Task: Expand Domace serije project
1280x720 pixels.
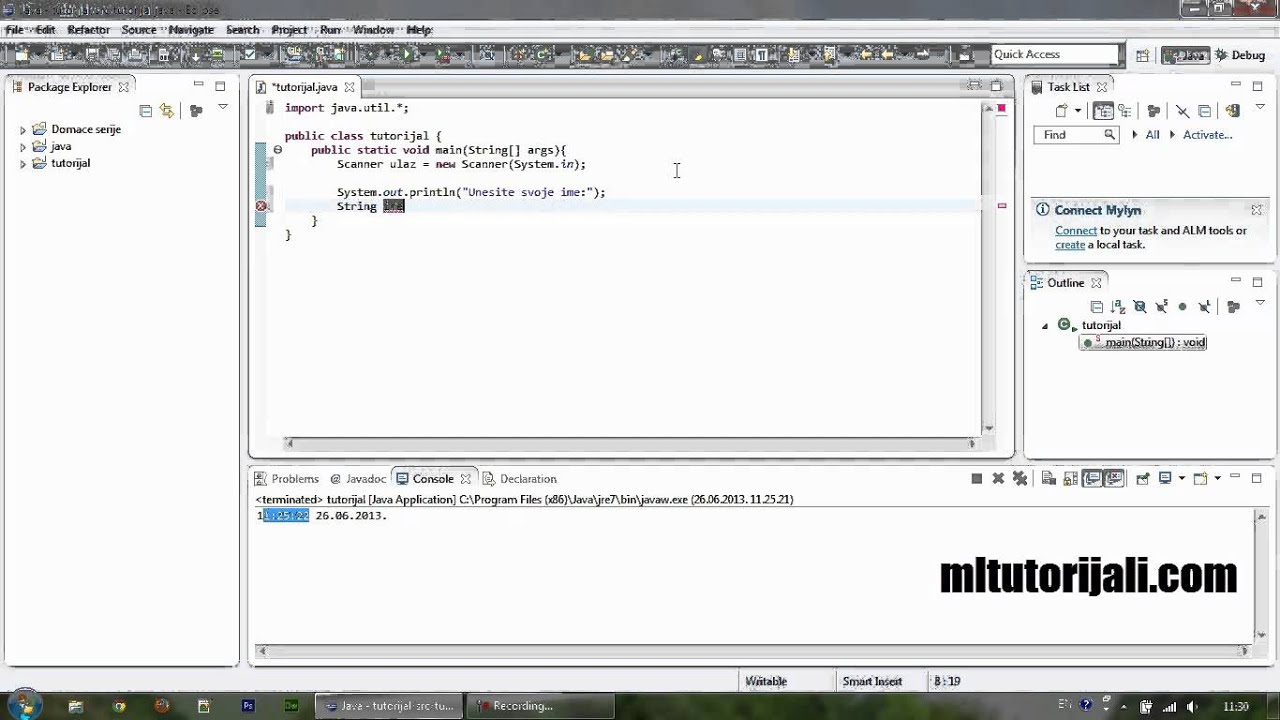Action: (x=23, y=130)
